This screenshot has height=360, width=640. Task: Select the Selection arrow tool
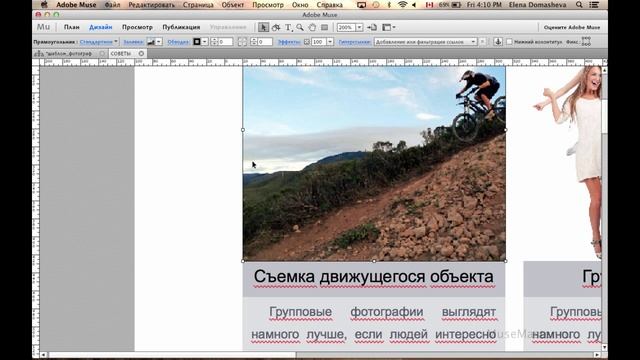pyautogui.click(x=263, y=27)
